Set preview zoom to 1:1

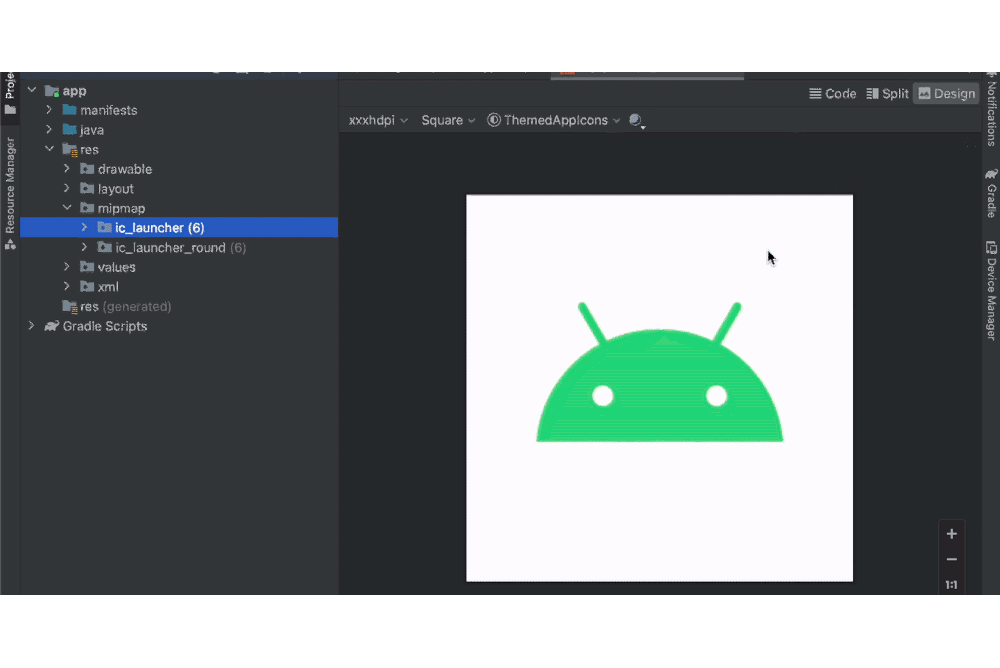click(951, 584)
